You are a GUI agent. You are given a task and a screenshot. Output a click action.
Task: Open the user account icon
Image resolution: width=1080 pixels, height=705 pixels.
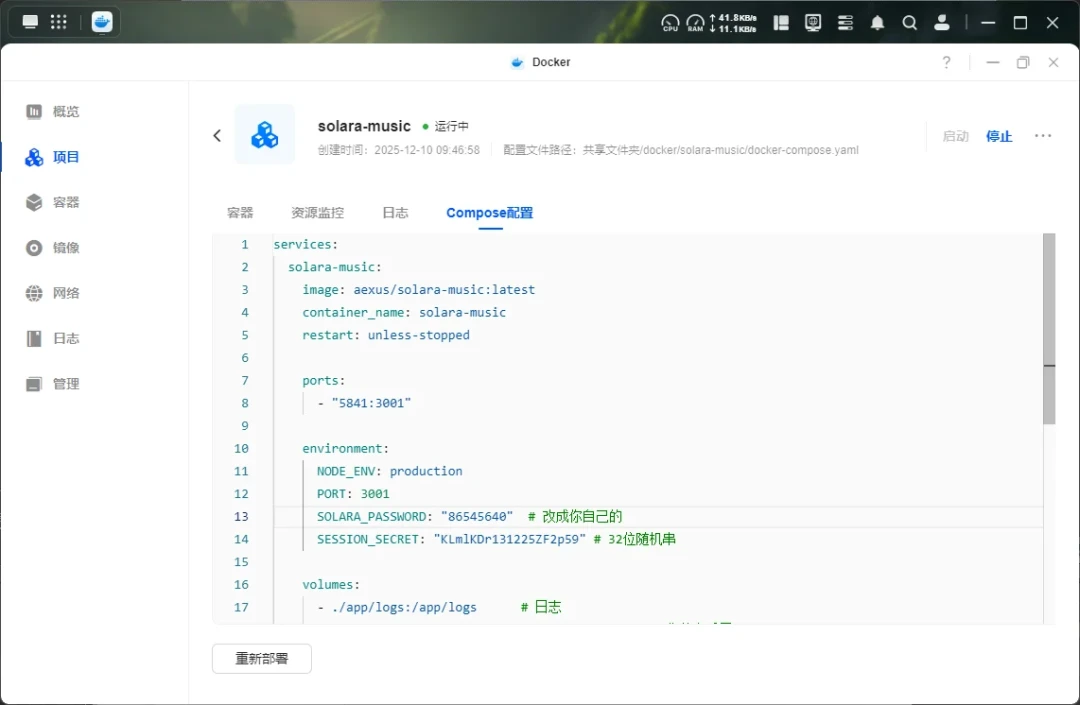pos(942,23)
